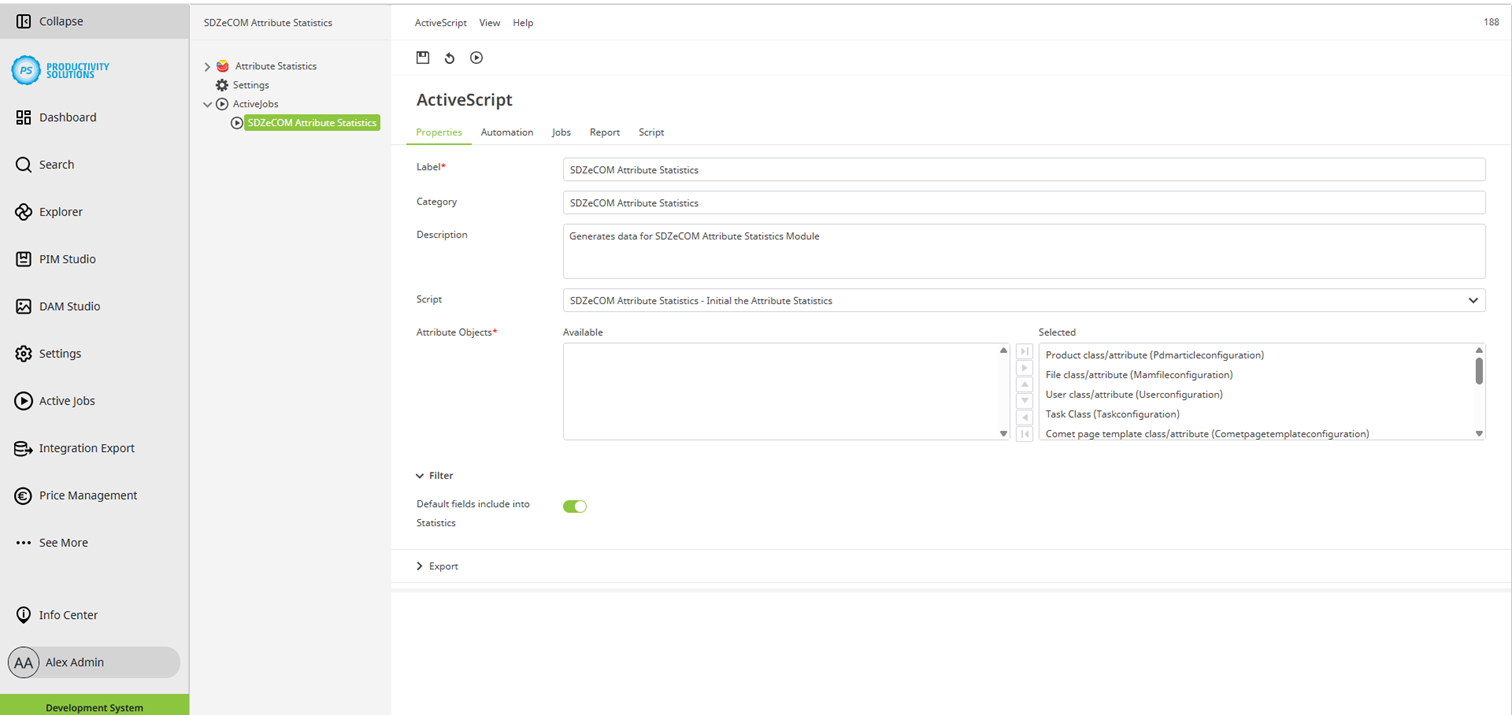The image size is (1512, 715).
Task: Click into the Label input field
Action: [1023, 170]
